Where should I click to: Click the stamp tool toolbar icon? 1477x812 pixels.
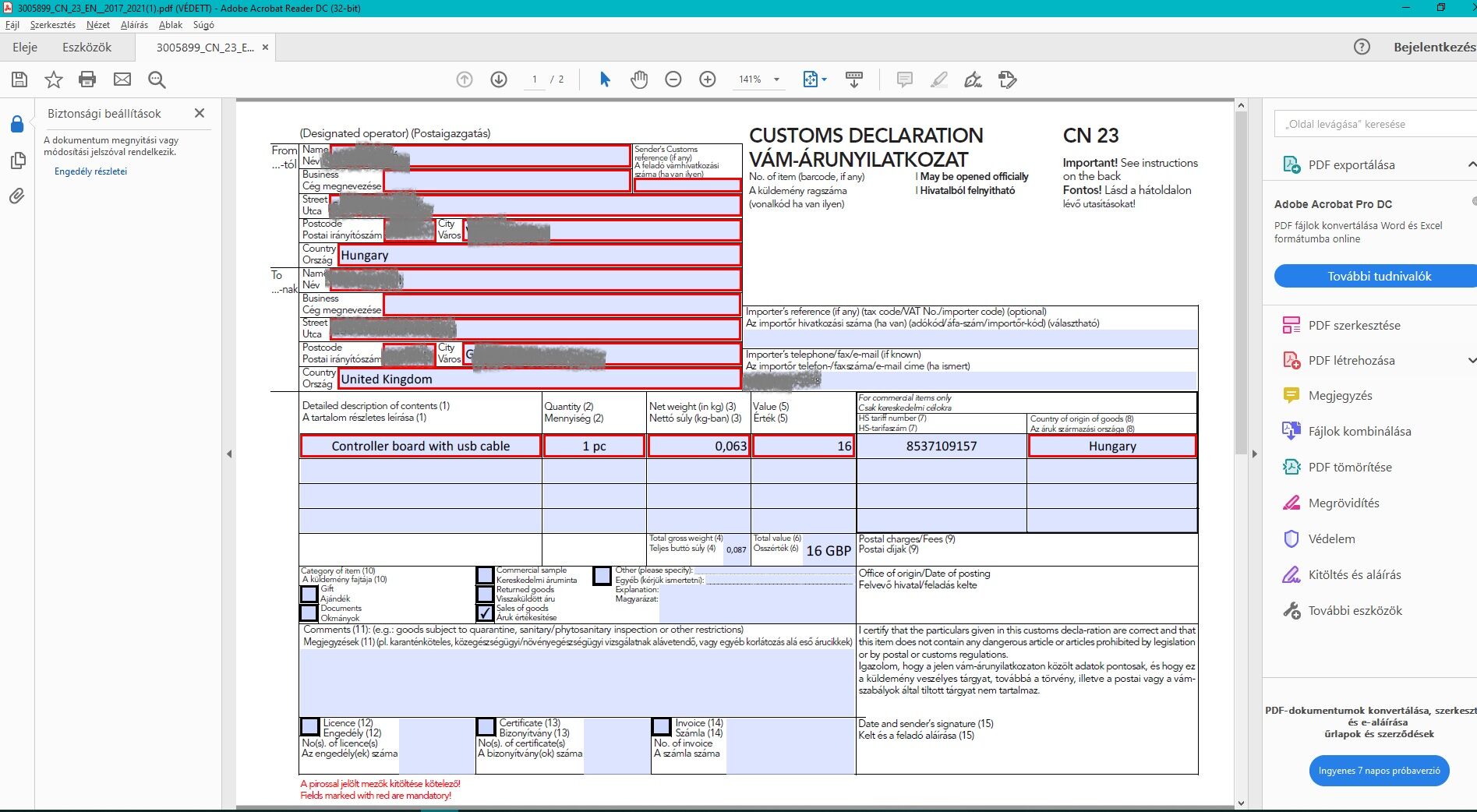1007,79
